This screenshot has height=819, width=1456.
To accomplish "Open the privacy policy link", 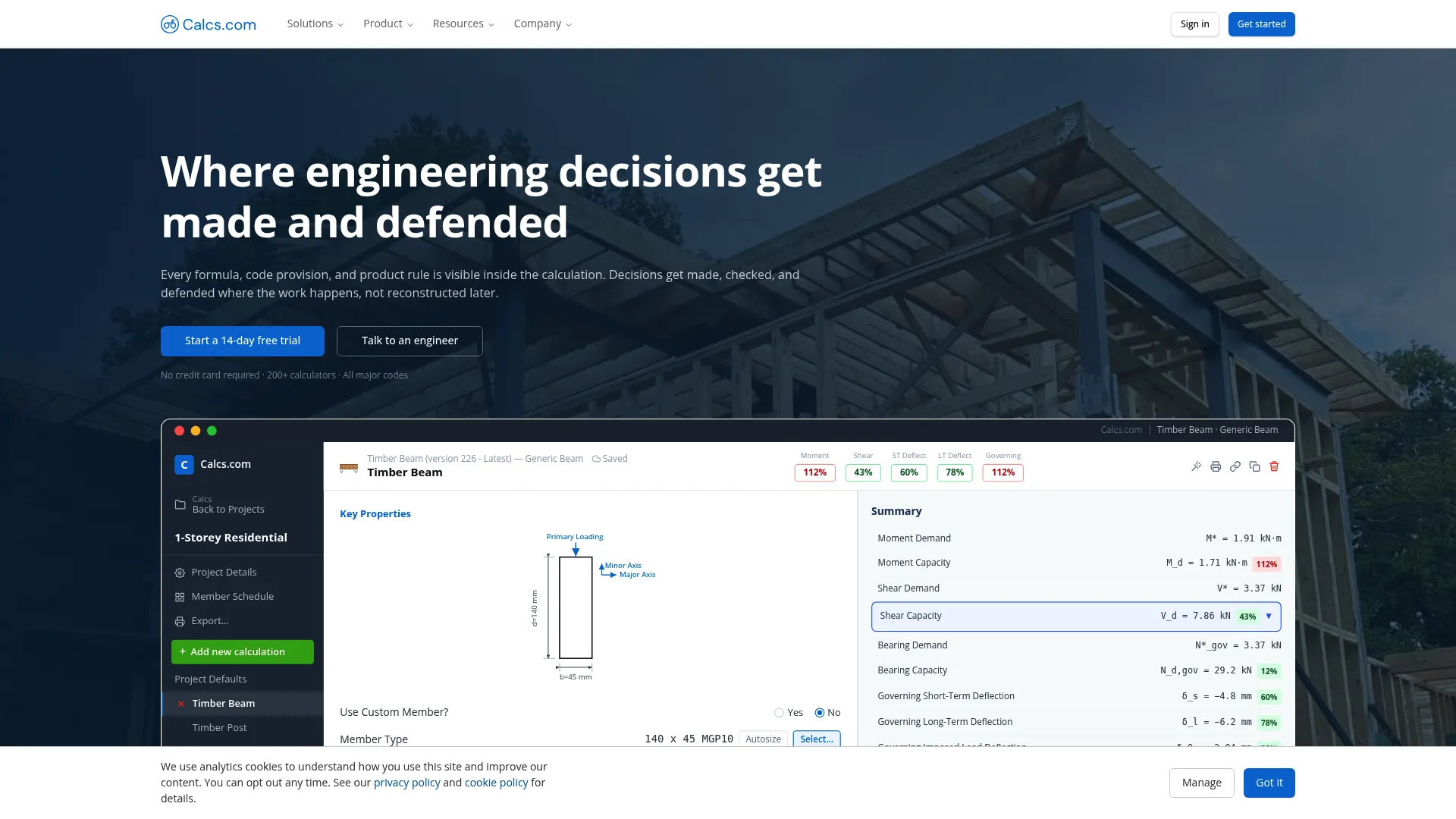I will tap(406, 783).
